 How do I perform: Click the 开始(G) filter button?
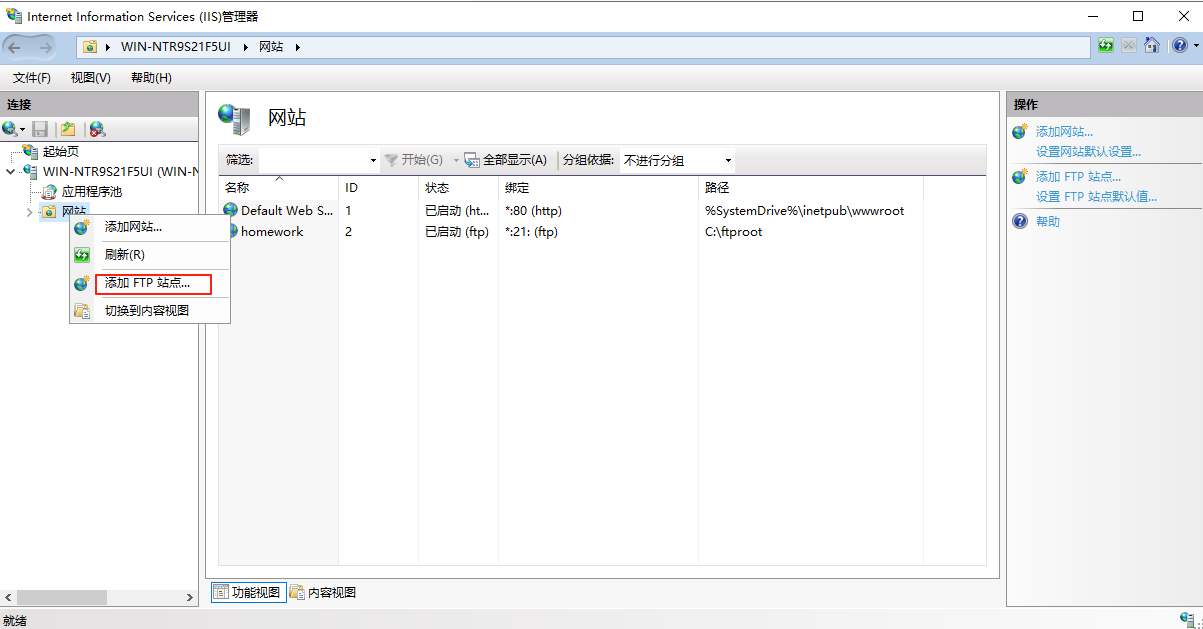(x=414, y=160)
